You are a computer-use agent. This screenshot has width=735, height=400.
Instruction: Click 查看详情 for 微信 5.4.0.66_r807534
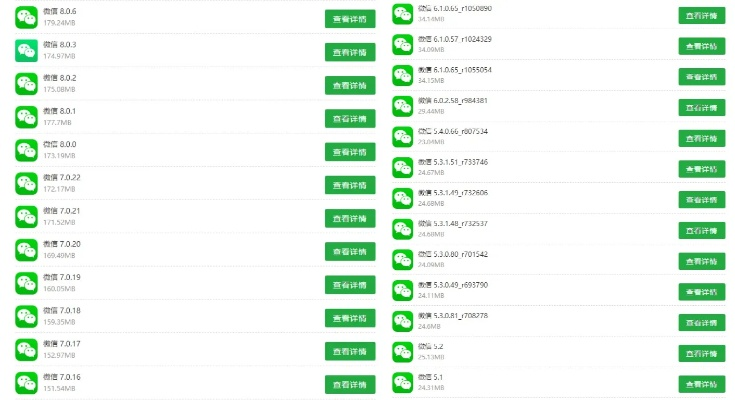(702, 138)
